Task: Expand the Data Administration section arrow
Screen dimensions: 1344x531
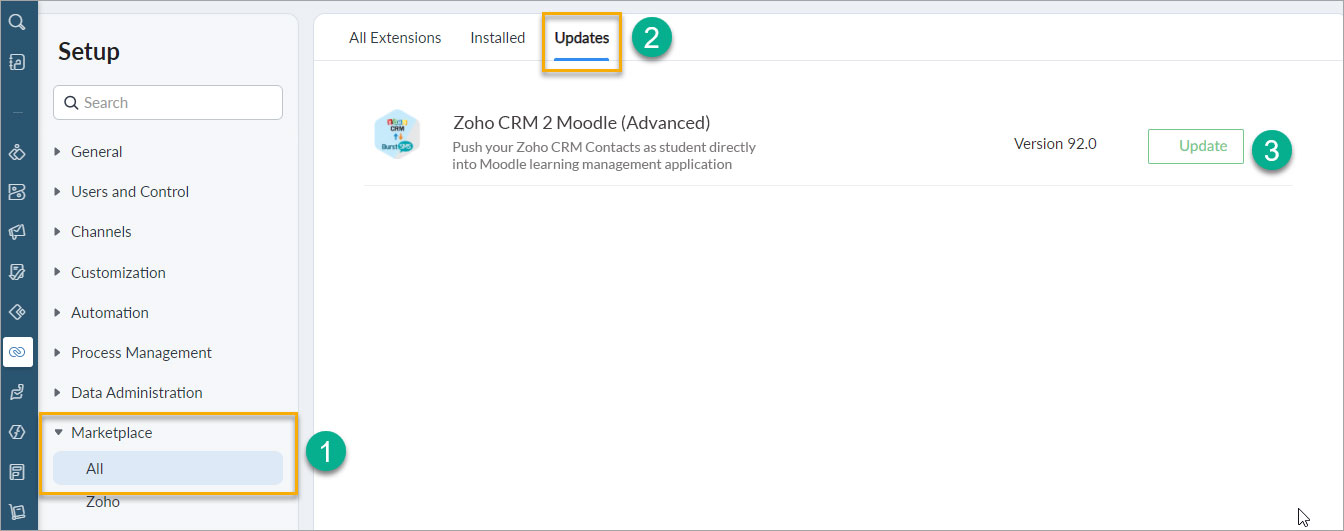Action: click(57, 392)
